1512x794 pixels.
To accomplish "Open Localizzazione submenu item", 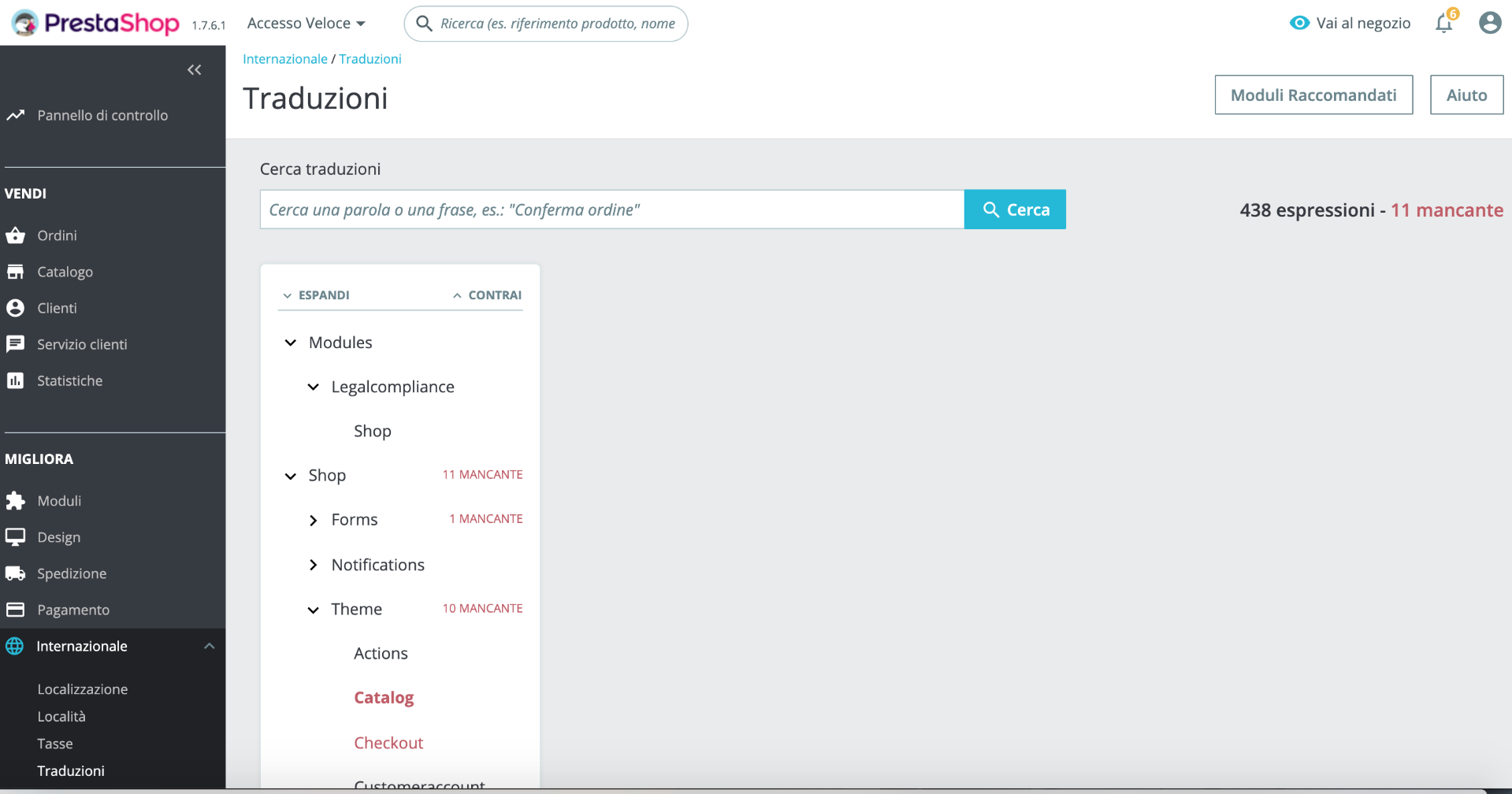I will coord(83,689).
